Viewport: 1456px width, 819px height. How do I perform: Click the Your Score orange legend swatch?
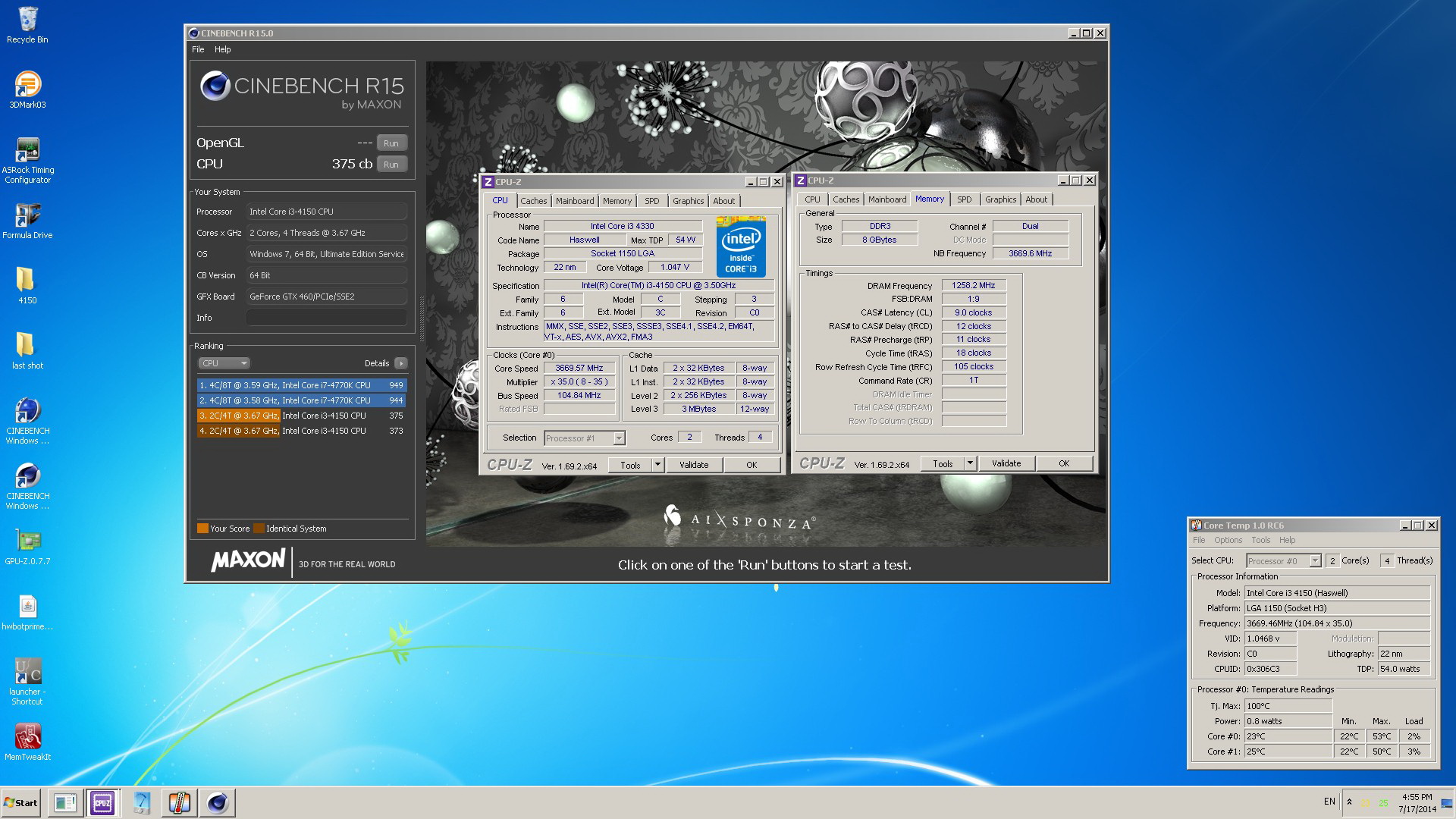point(202,529)
